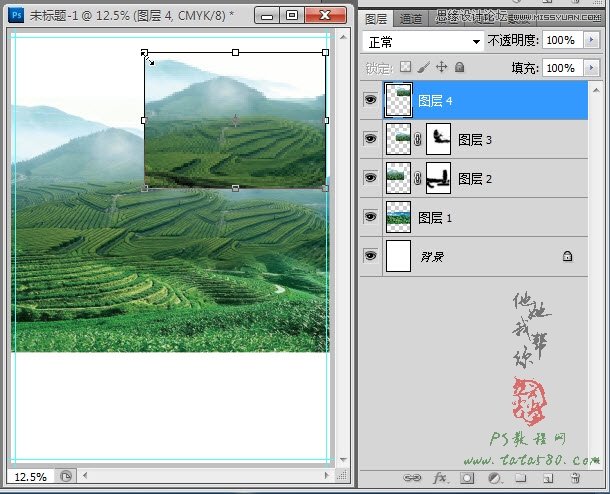Click the Photoshop Ps icon in title bar

point(16,15)
